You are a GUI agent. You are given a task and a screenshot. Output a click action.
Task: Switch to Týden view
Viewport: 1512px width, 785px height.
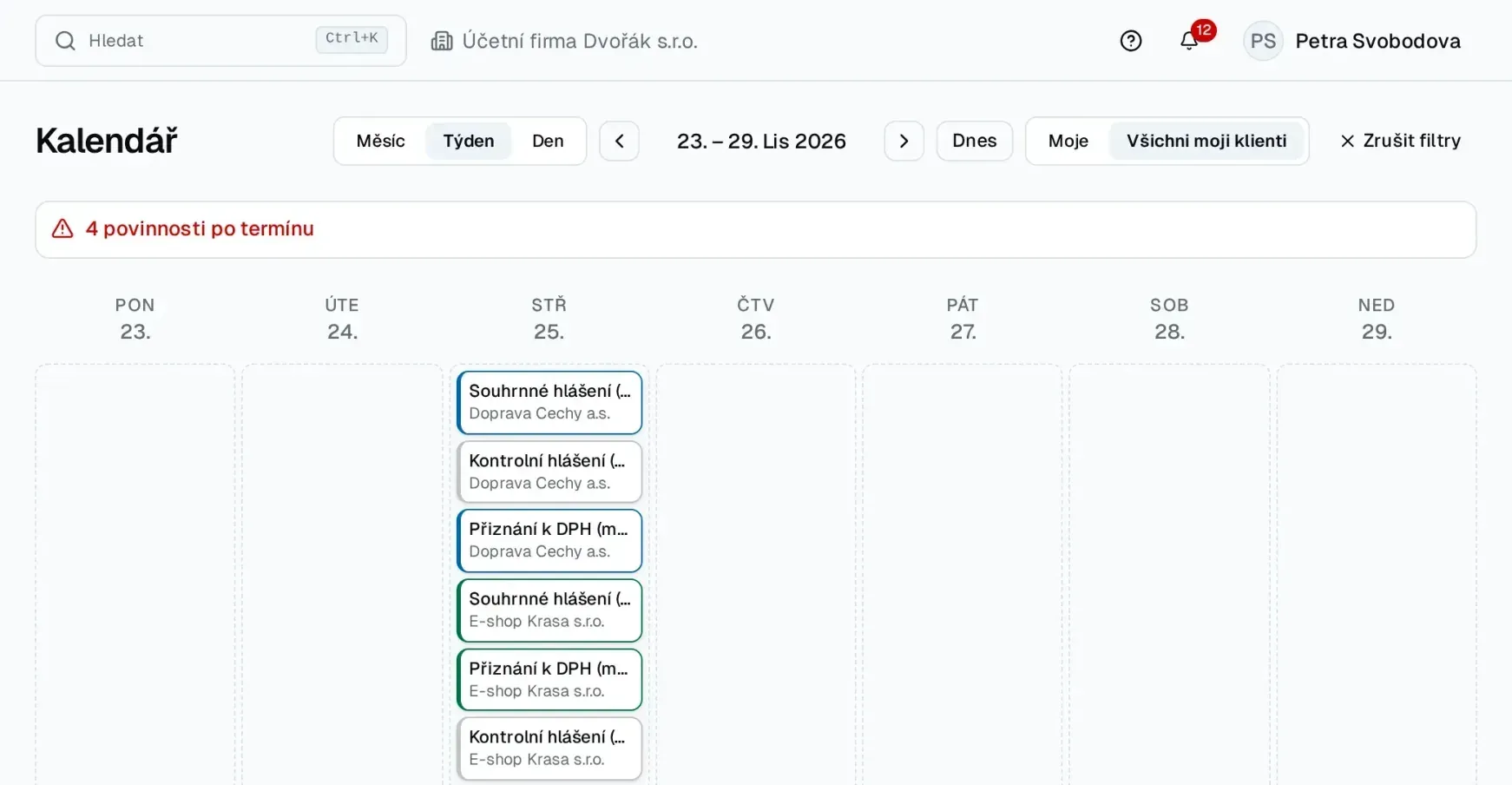point(469,141)
